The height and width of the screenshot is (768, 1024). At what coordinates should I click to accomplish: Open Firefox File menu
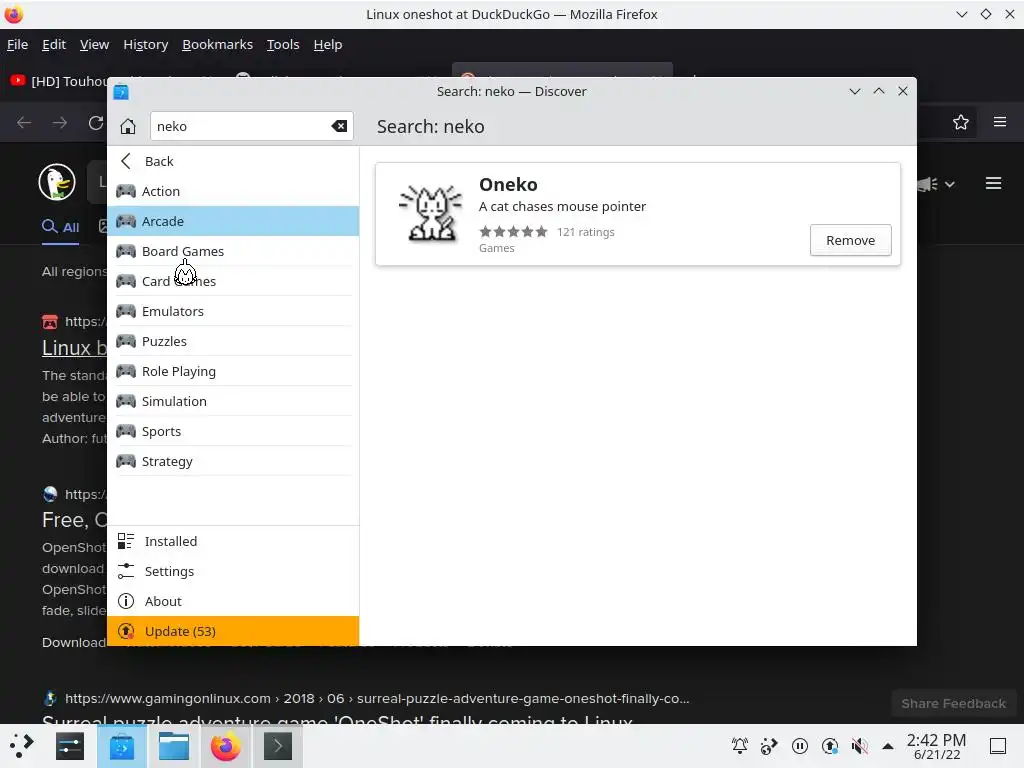click(x=17, y=44)
